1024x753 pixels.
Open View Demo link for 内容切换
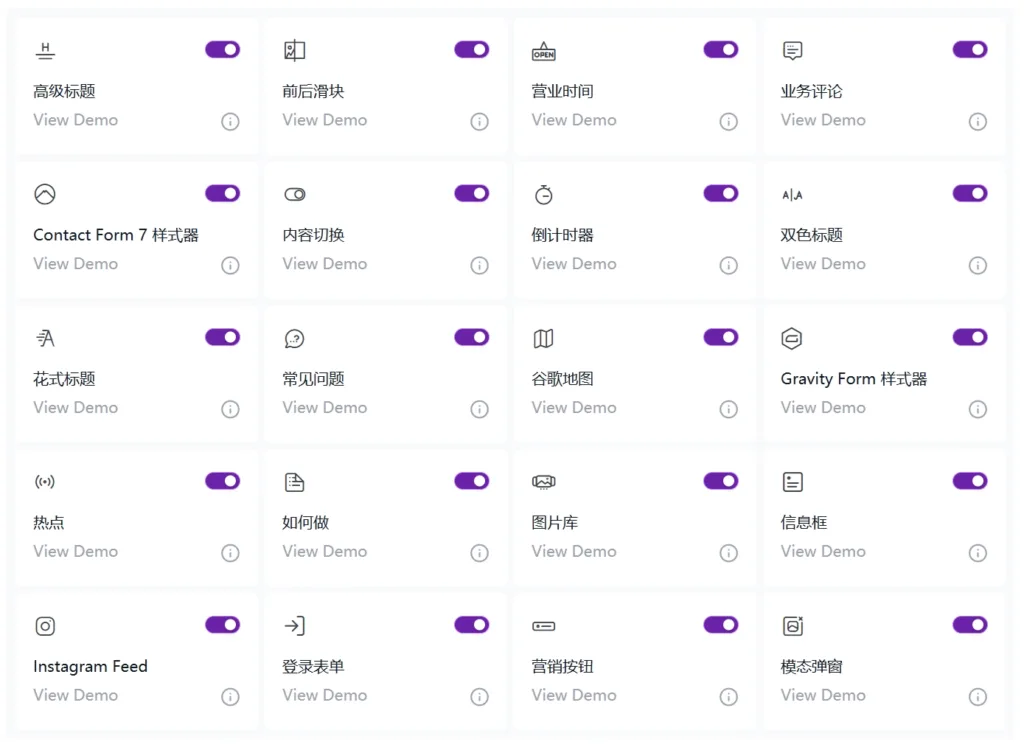pos(324,264)
